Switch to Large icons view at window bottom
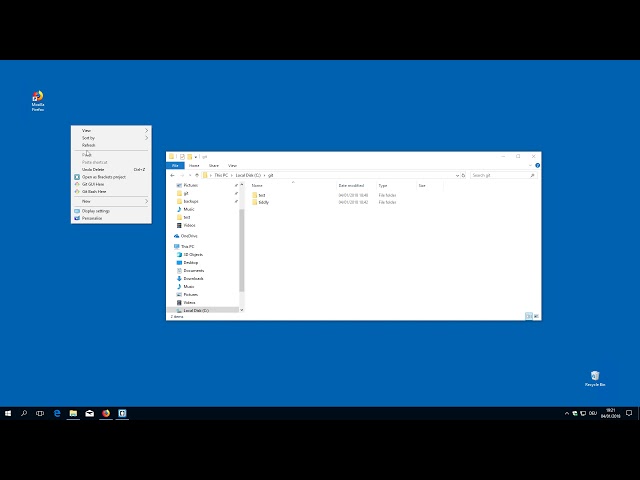Image resolution: width=640 pixels, height=480 pixels. pyautogui.click(x=536, y=316)
